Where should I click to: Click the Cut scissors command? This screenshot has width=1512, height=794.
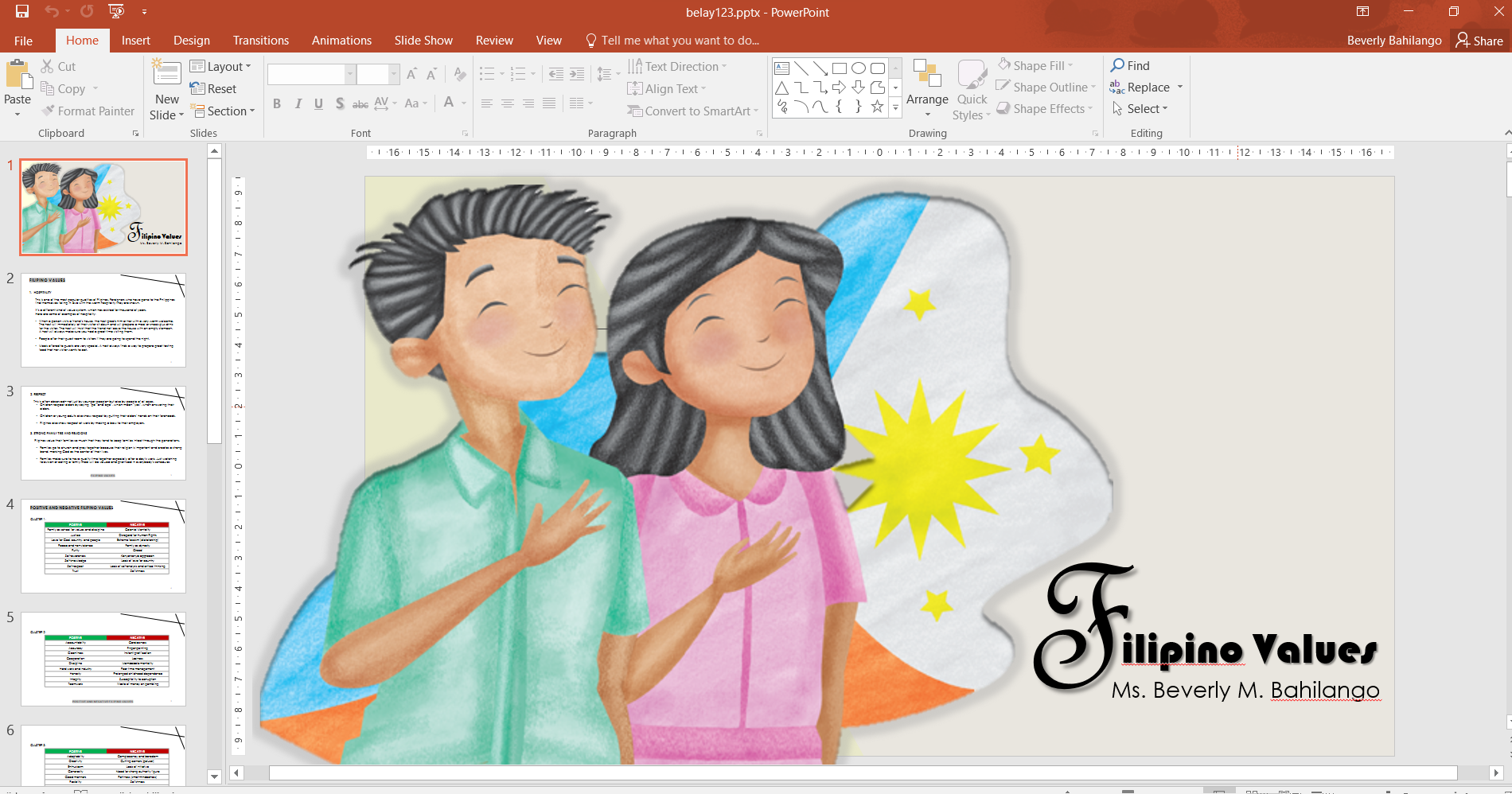(x=59, y=67)
